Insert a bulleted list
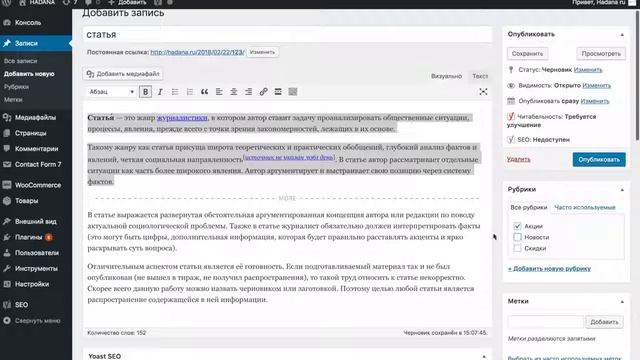 tap(175, 92)
